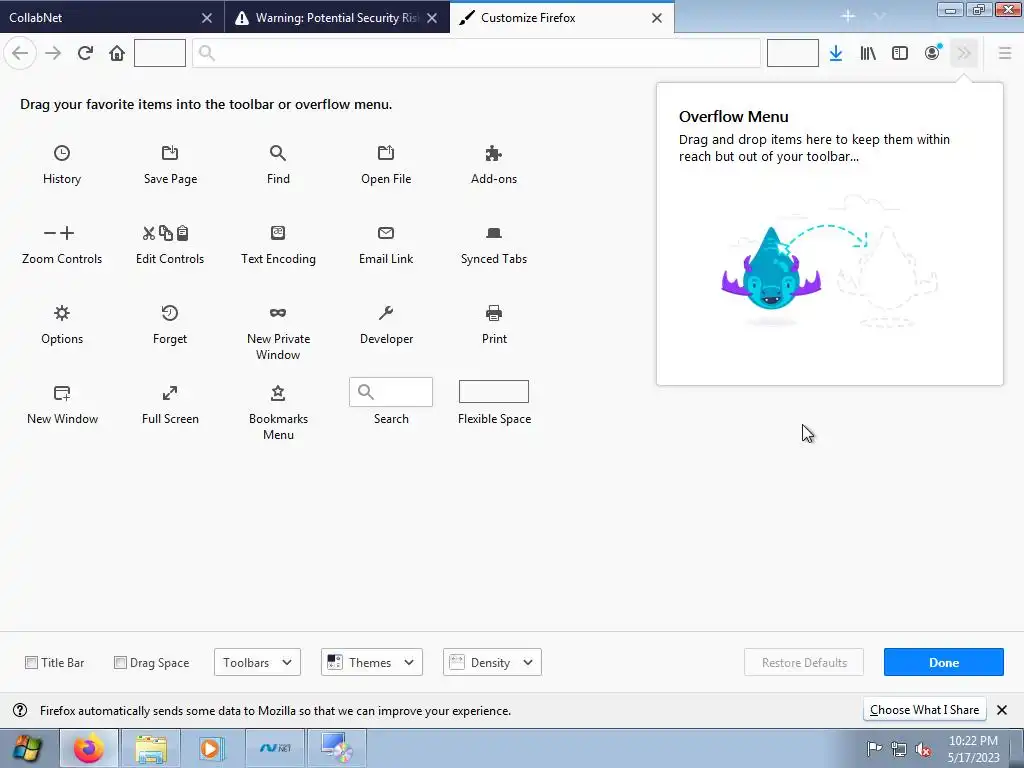Click the Open File icon
The image size is (1024, 768).
(386, 153)
